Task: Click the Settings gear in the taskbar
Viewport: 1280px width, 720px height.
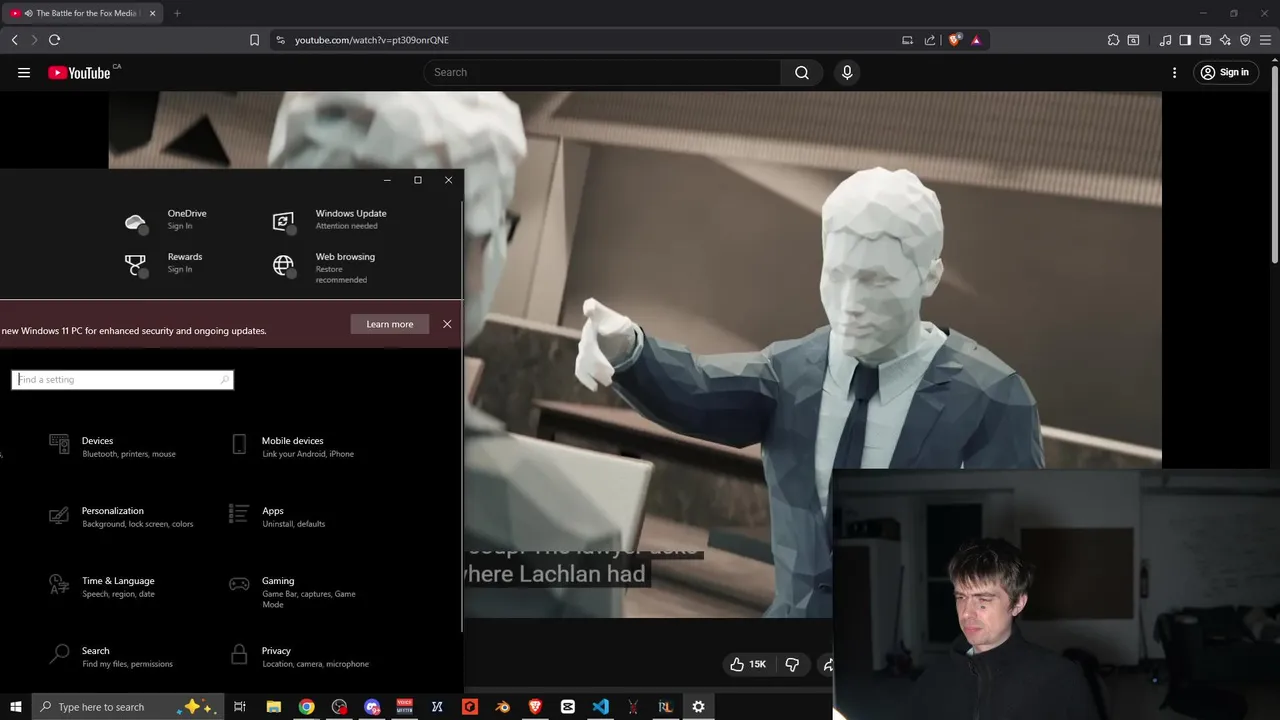Action: (698, 706)
